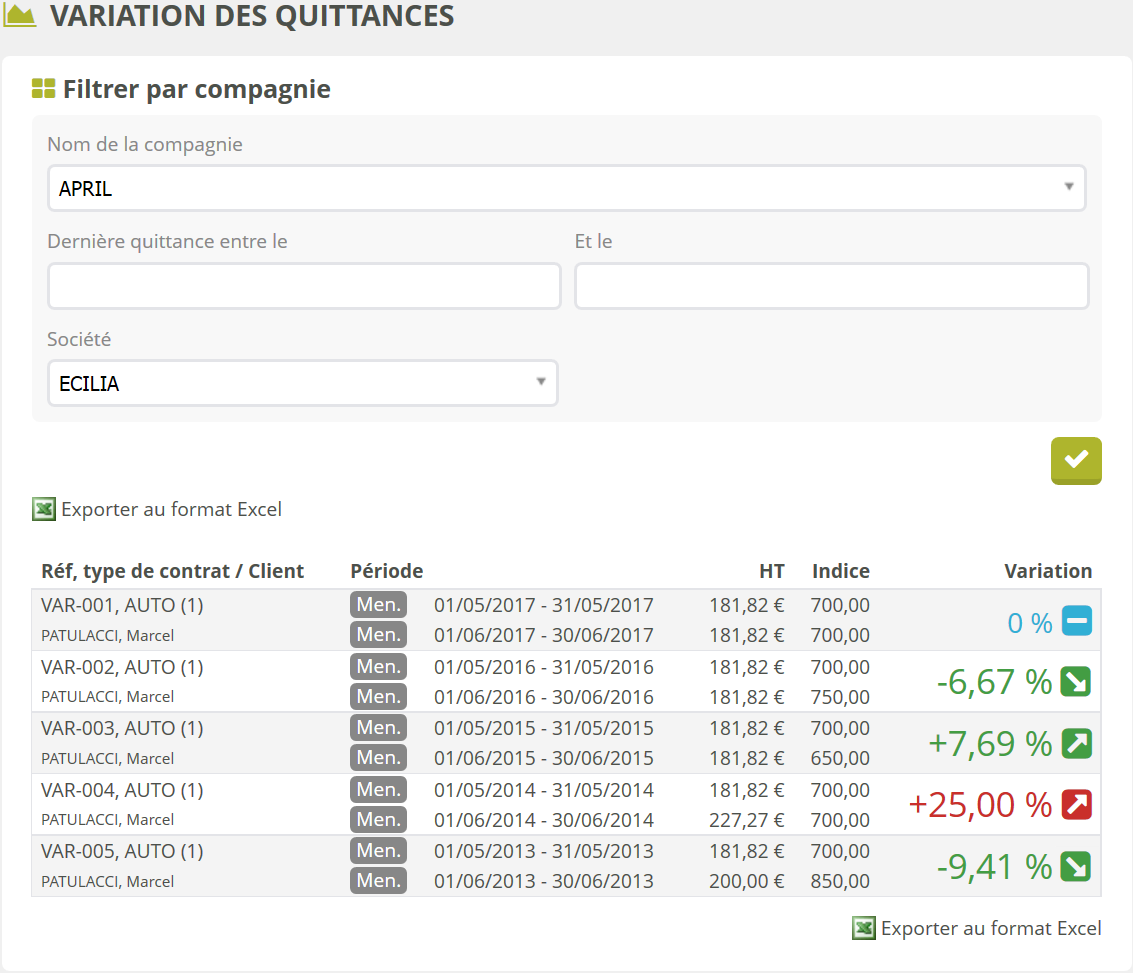
Task: Click the blue minus icon for VAR-001
Action: pos(1076,622)
